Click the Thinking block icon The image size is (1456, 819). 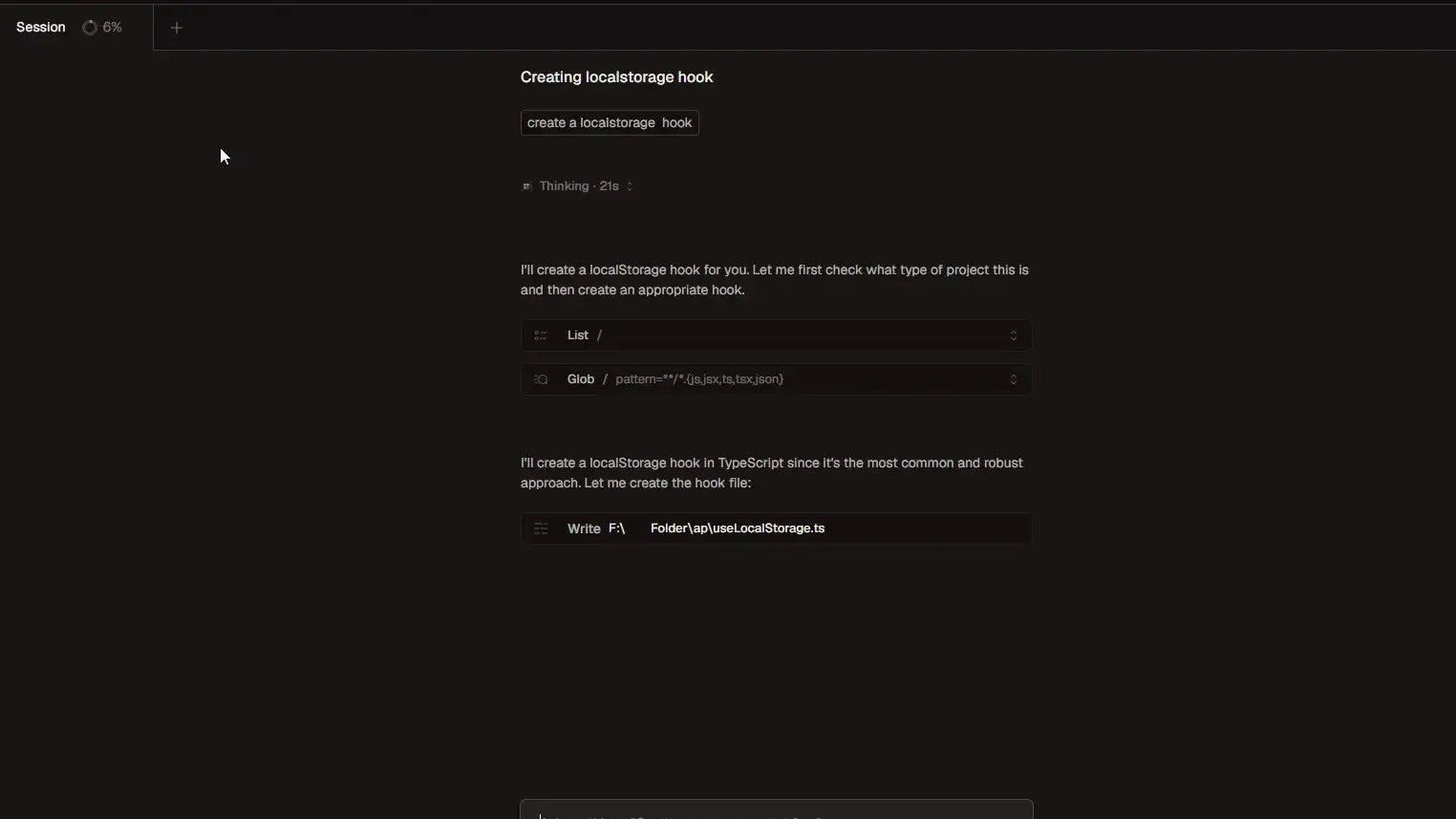click(x=526, y=186)
